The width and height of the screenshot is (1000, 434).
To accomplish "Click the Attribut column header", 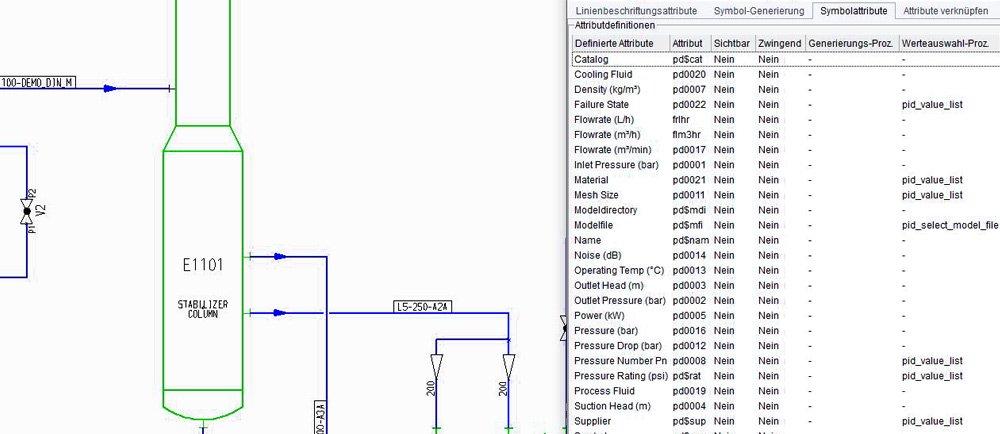I will pyautogui.click(x=691, y=43).
